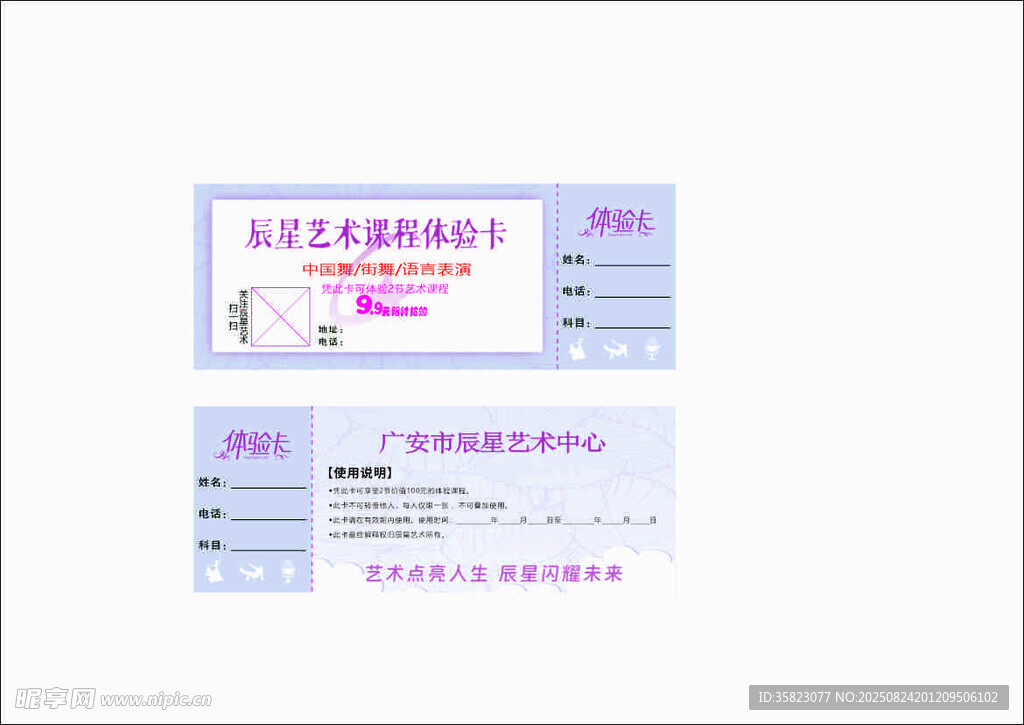Click the 科目 blank line on top card stub
Image resolution: width=1024 pixels, height=725 pixels.
tap(631, 327)
